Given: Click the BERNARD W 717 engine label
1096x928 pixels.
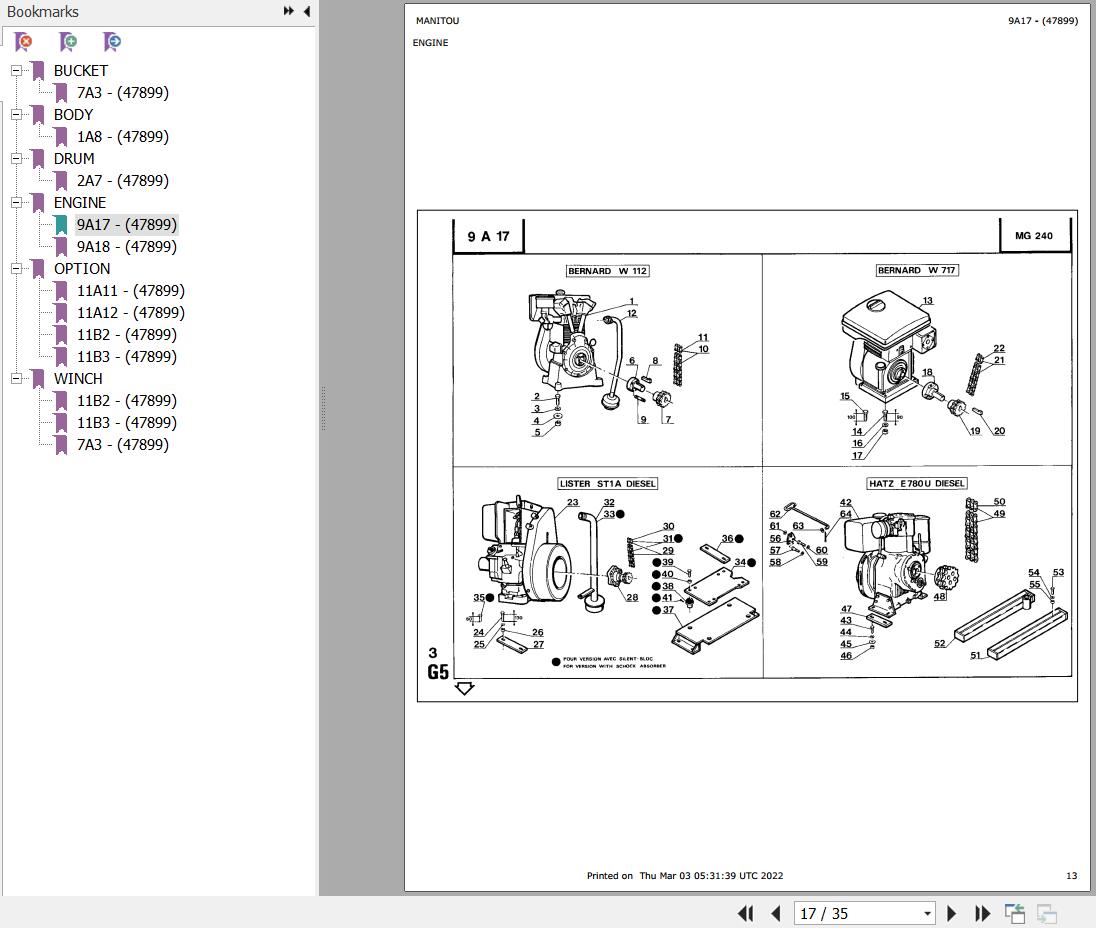Looking at the screenshot, I should click(917, 270).
